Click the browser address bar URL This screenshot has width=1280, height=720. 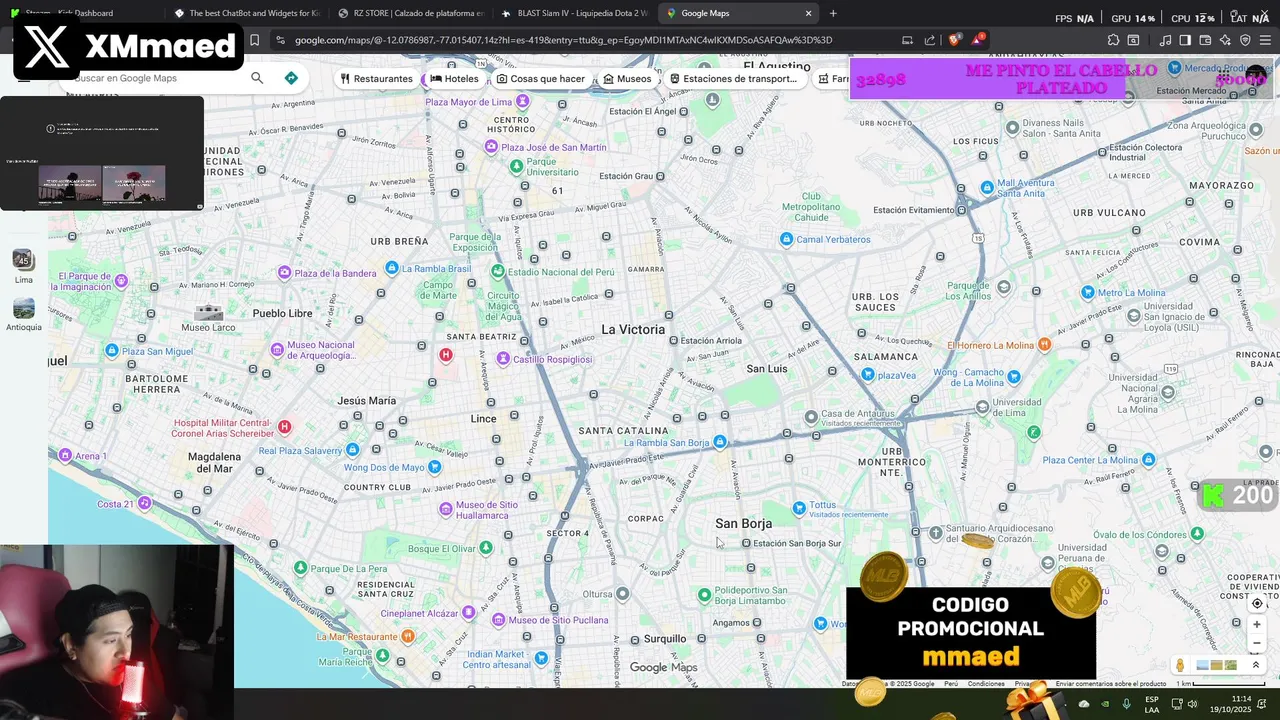[563, 40]
